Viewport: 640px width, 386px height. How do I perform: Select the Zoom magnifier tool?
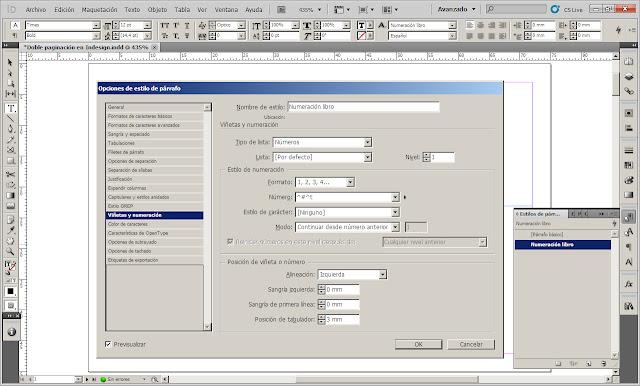click(x=10, y=252)
